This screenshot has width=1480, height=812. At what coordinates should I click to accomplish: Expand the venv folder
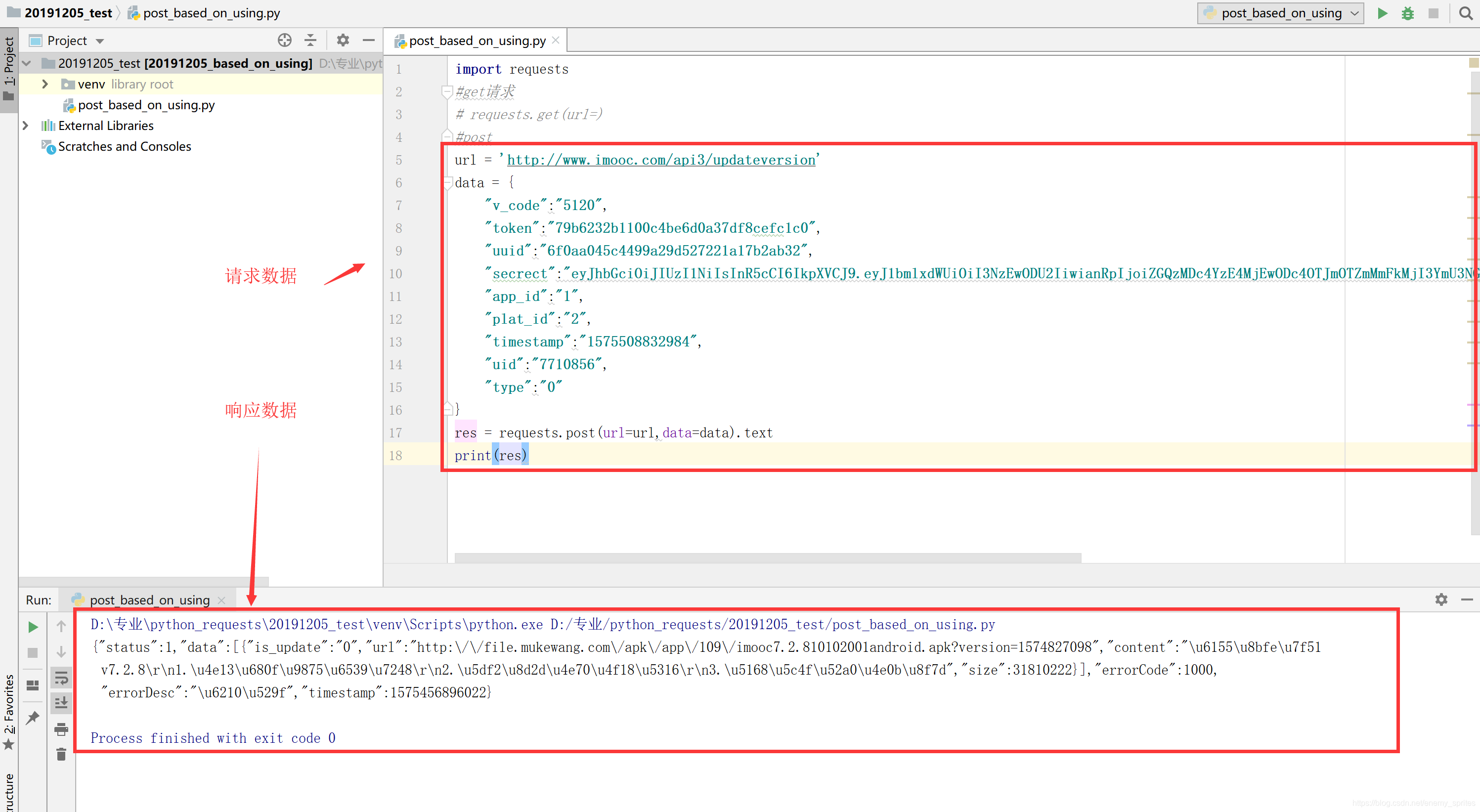pos(45,85)
